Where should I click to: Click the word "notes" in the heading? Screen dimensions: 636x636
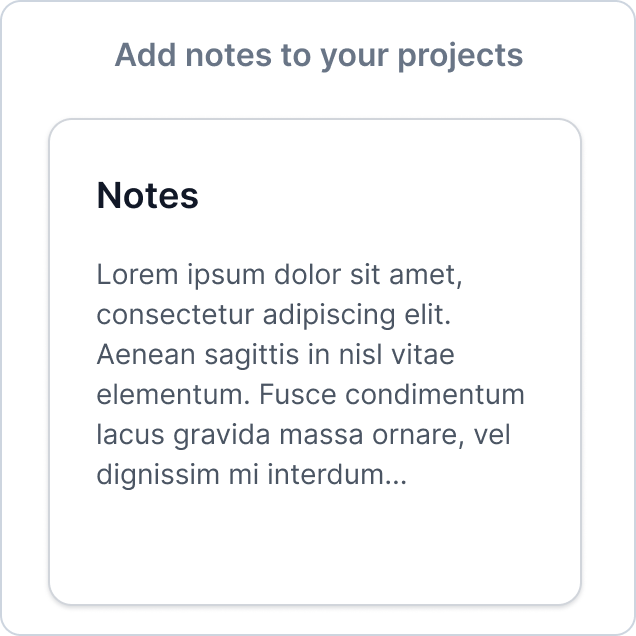[229, 56]
